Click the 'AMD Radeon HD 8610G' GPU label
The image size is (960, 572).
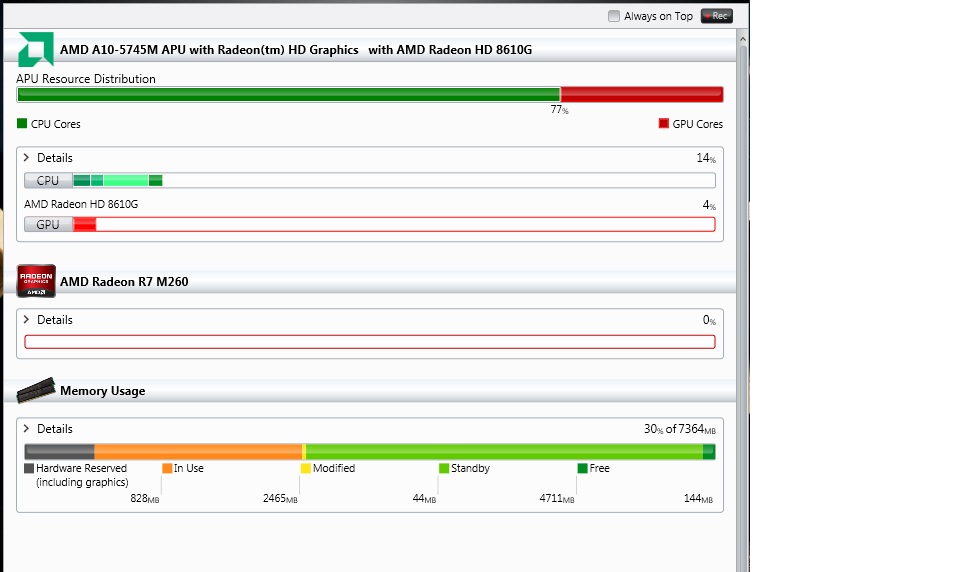click(x=81, y=204)
